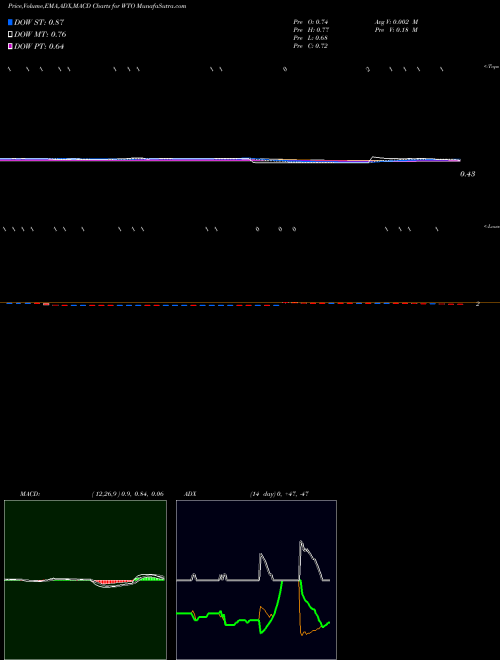Click the magenta DOW PT legend swatch
This screenshot has width=500, height=660.
(10, 46)
